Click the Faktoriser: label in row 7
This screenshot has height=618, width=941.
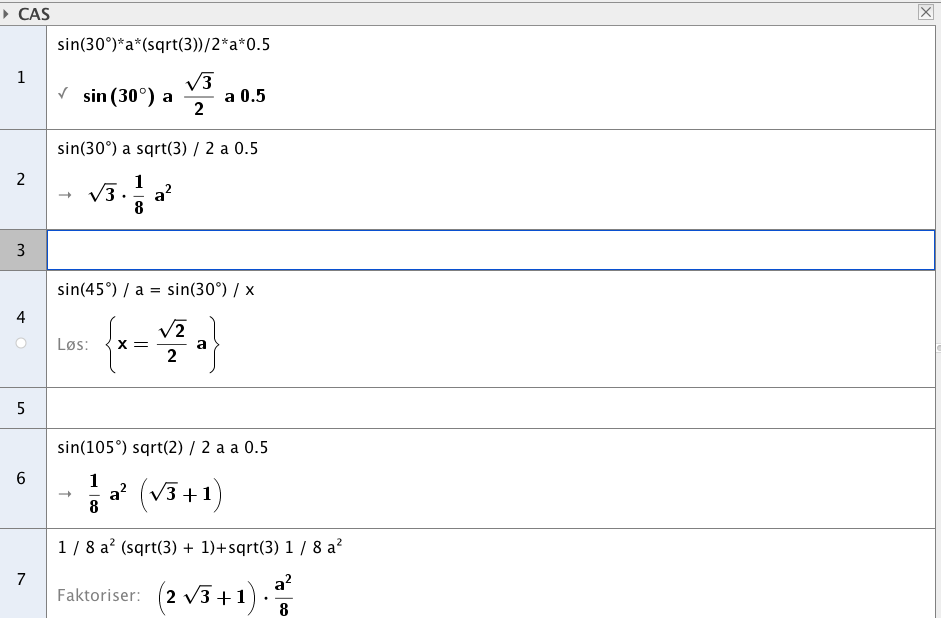point(98,595)
